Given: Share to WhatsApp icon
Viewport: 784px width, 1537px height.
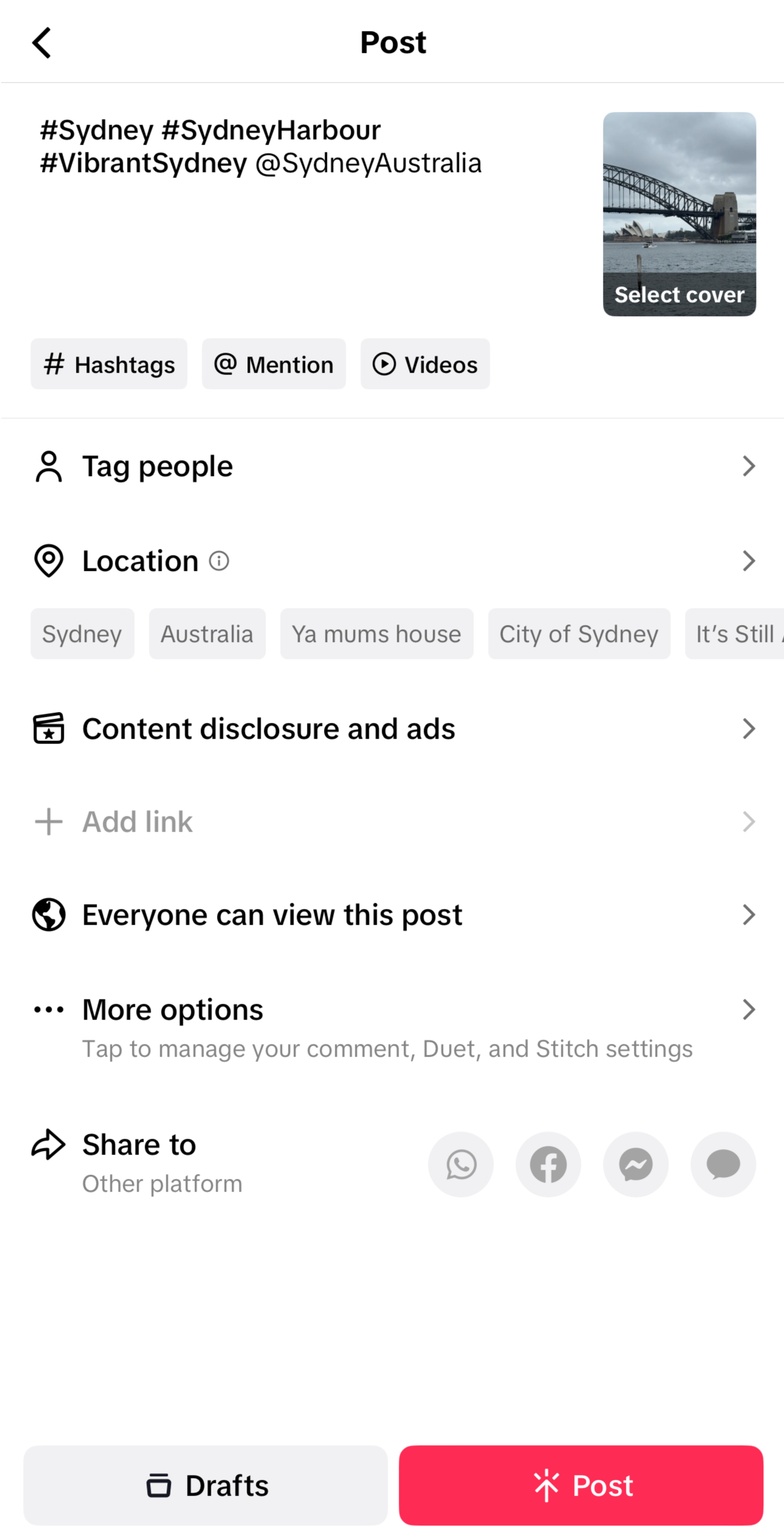Looking at the screenshot, I should 461,1164.
